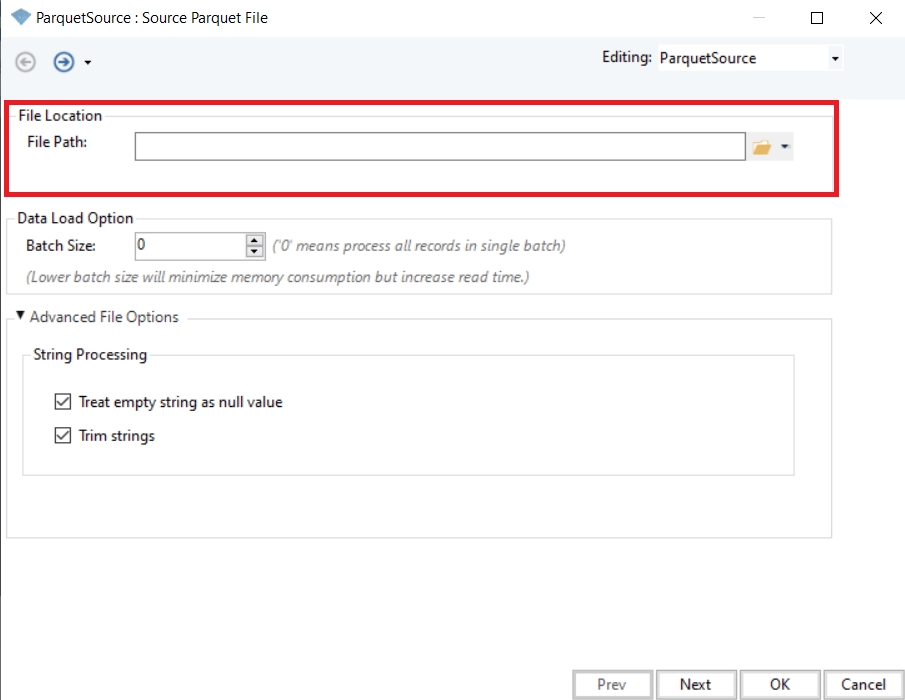This screenshot has width=905, height=700.
Task: Browse with the folder icon
Action: pyautogui.click(x=762, y=147)
